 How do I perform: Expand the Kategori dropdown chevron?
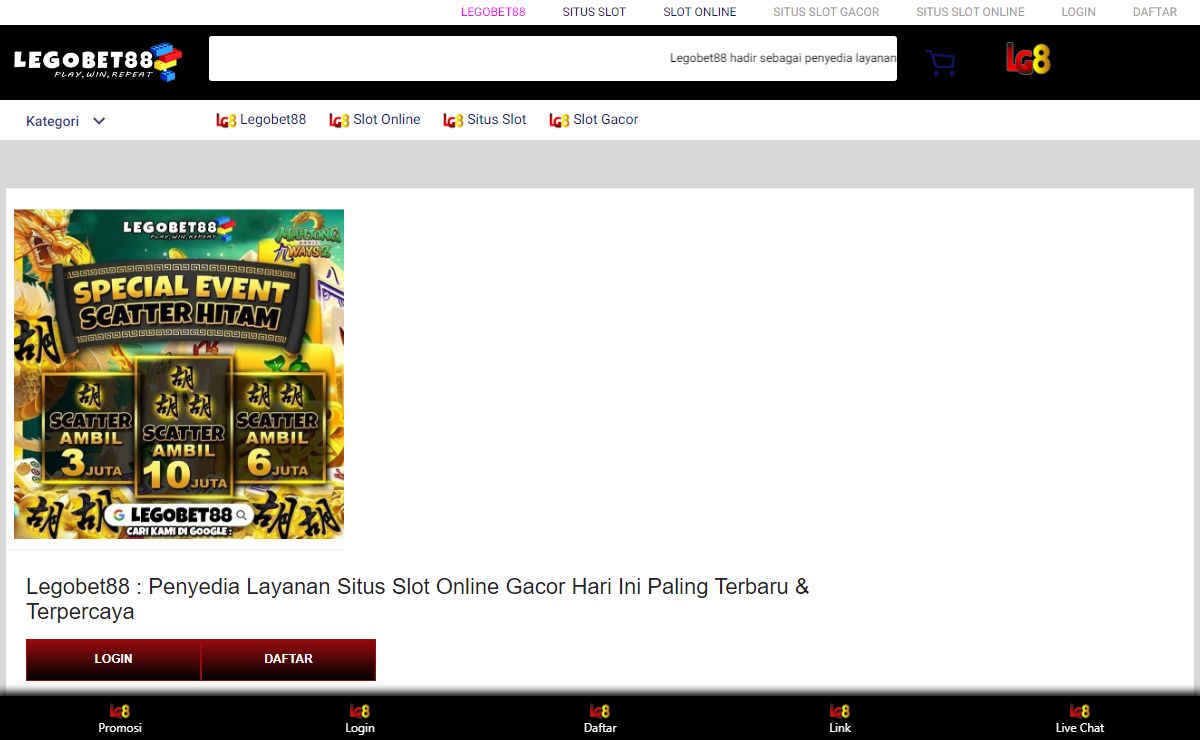click(x=99, y=121)
